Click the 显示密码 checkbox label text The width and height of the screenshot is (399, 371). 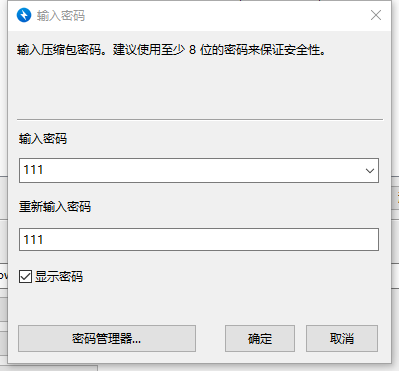(x=59, y=277)
